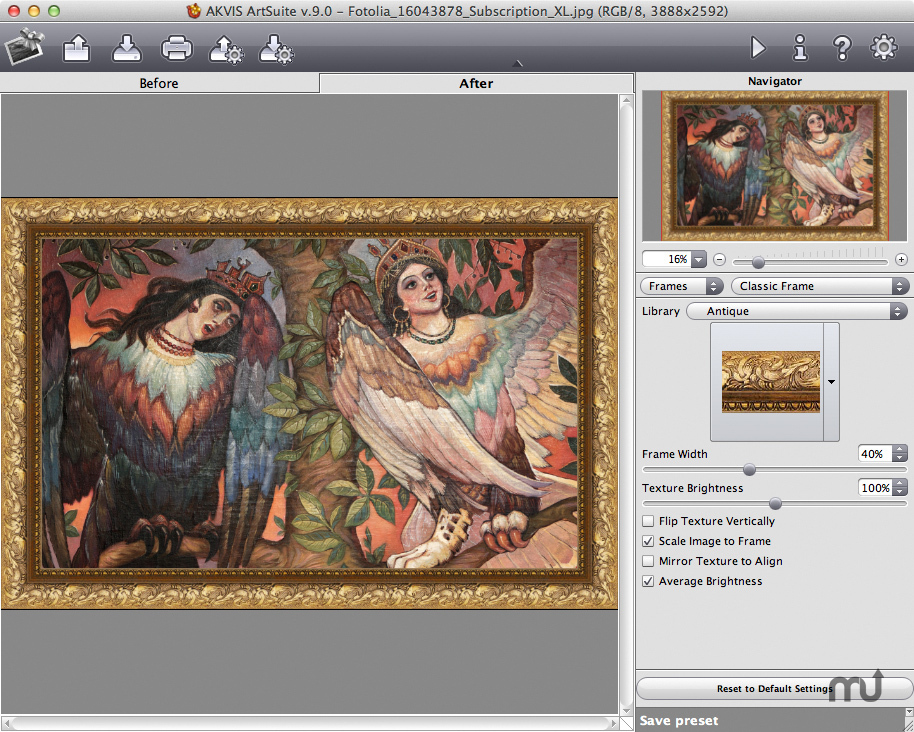This screenshot has height=732, width=914.
Task: Switch to the After tab
Action: 476,83
